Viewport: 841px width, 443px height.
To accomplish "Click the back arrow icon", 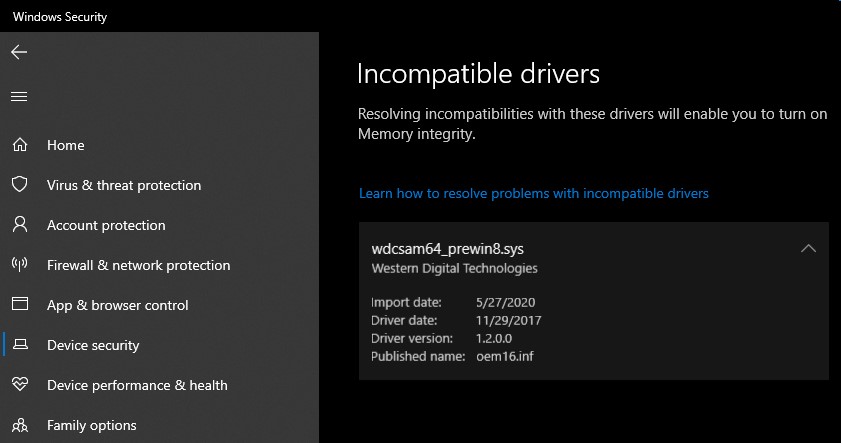I will click(x=19, y=52).
